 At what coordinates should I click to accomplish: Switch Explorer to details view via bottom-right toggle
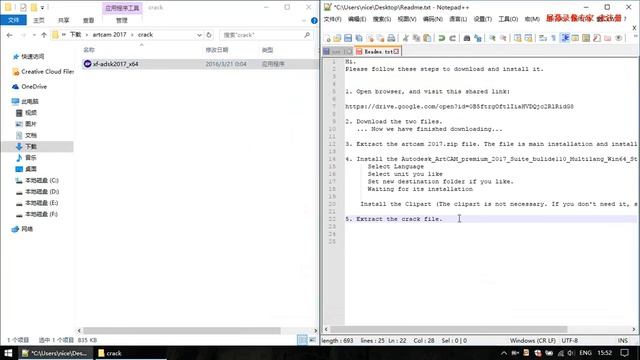click(x=302, y=340)
